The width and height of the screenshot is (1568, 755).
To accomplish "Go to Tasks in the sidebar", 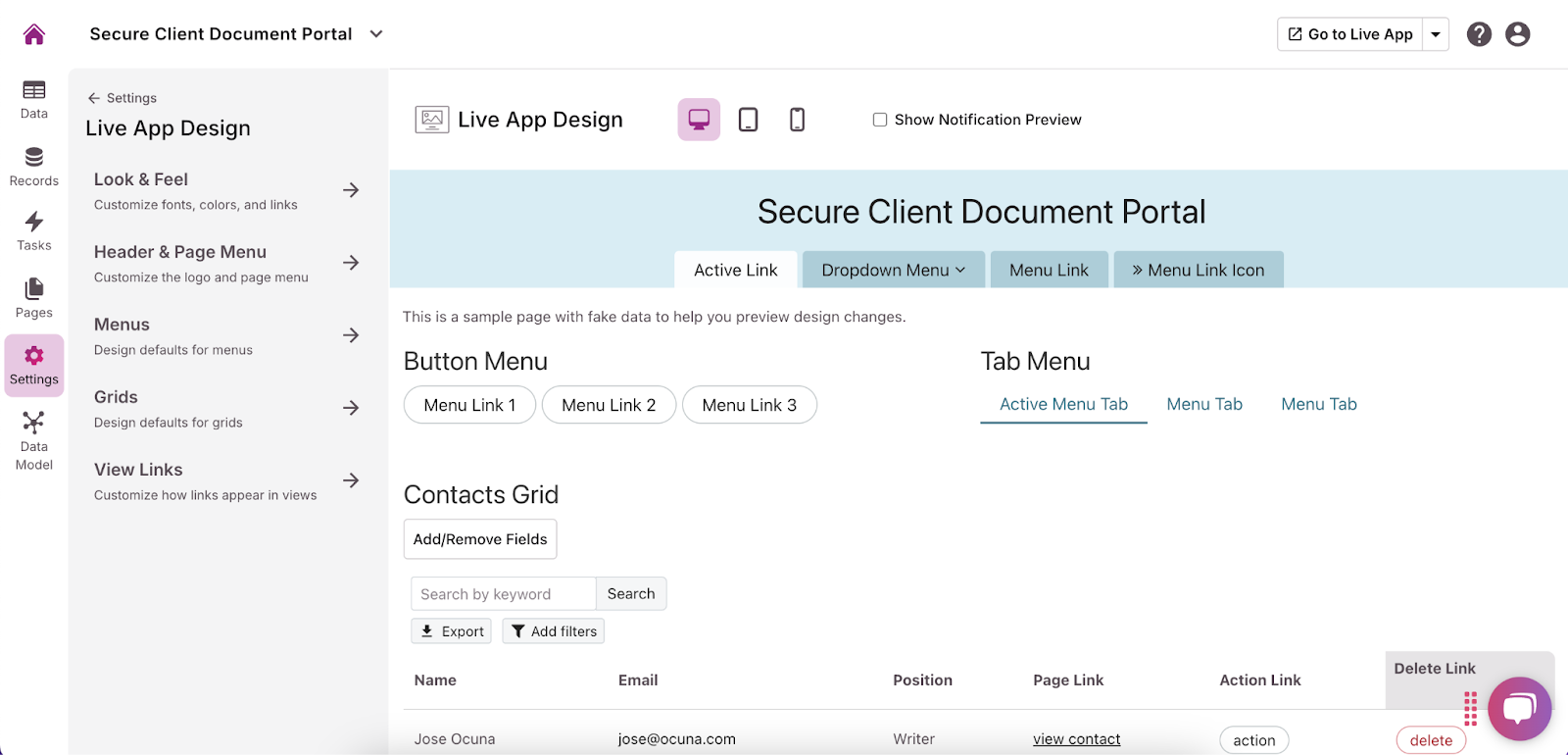I will tap(34, 230).
